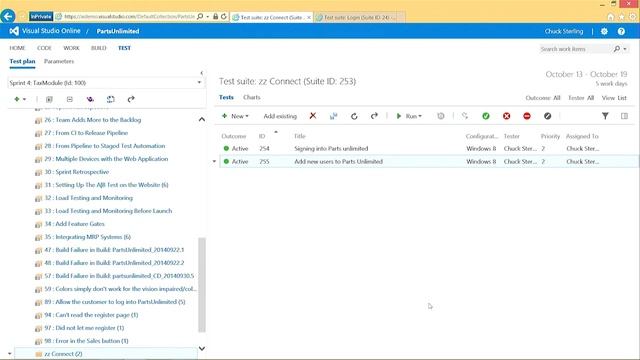Click the expand all suites icon
This screenshot has height=360, width=640.
point(49,99)
